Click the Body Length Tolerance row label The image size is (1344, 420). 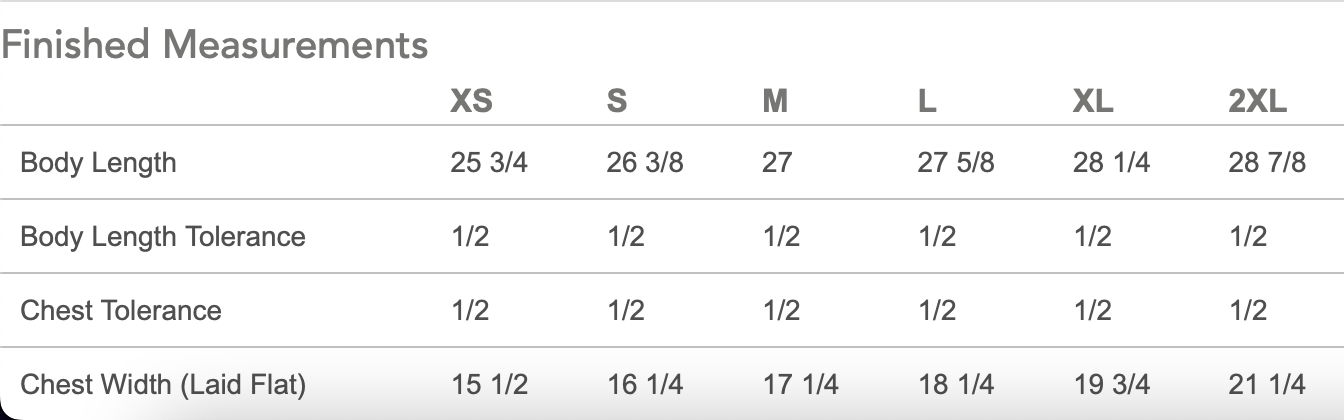point(163,237)
